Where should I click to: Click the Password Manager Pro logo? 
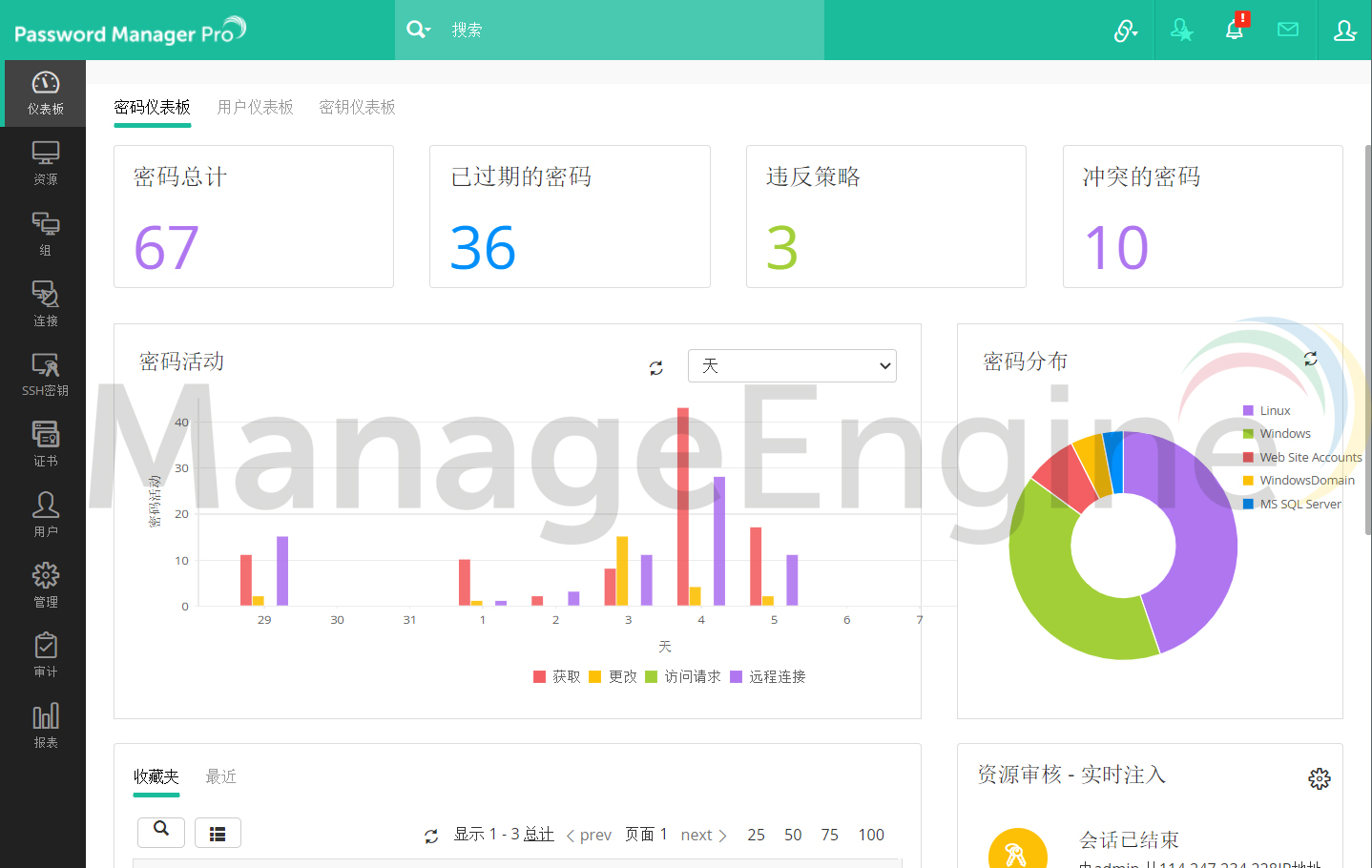point(130,31)
